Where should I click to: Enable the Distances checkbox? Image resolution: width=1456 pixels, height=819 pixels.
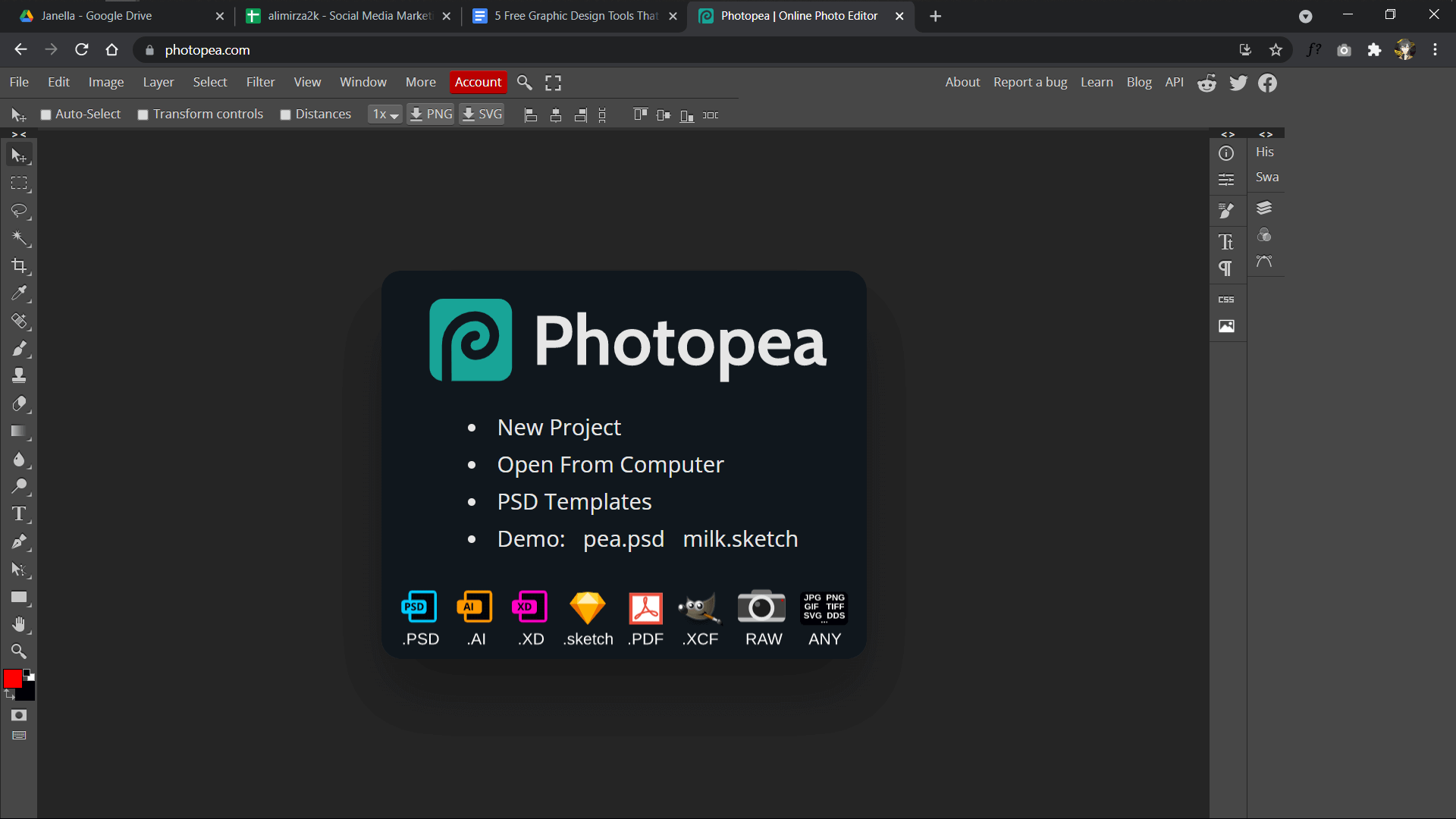click(x=285, y=115)
